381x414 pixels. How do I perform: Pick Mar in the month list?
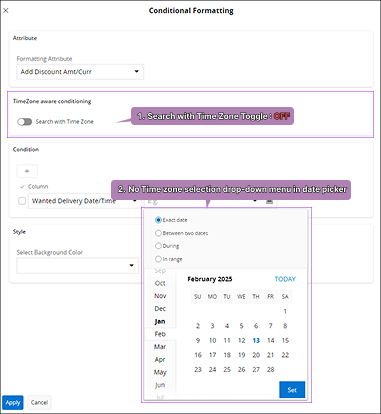pyautogui.click(x=160, y=347)
